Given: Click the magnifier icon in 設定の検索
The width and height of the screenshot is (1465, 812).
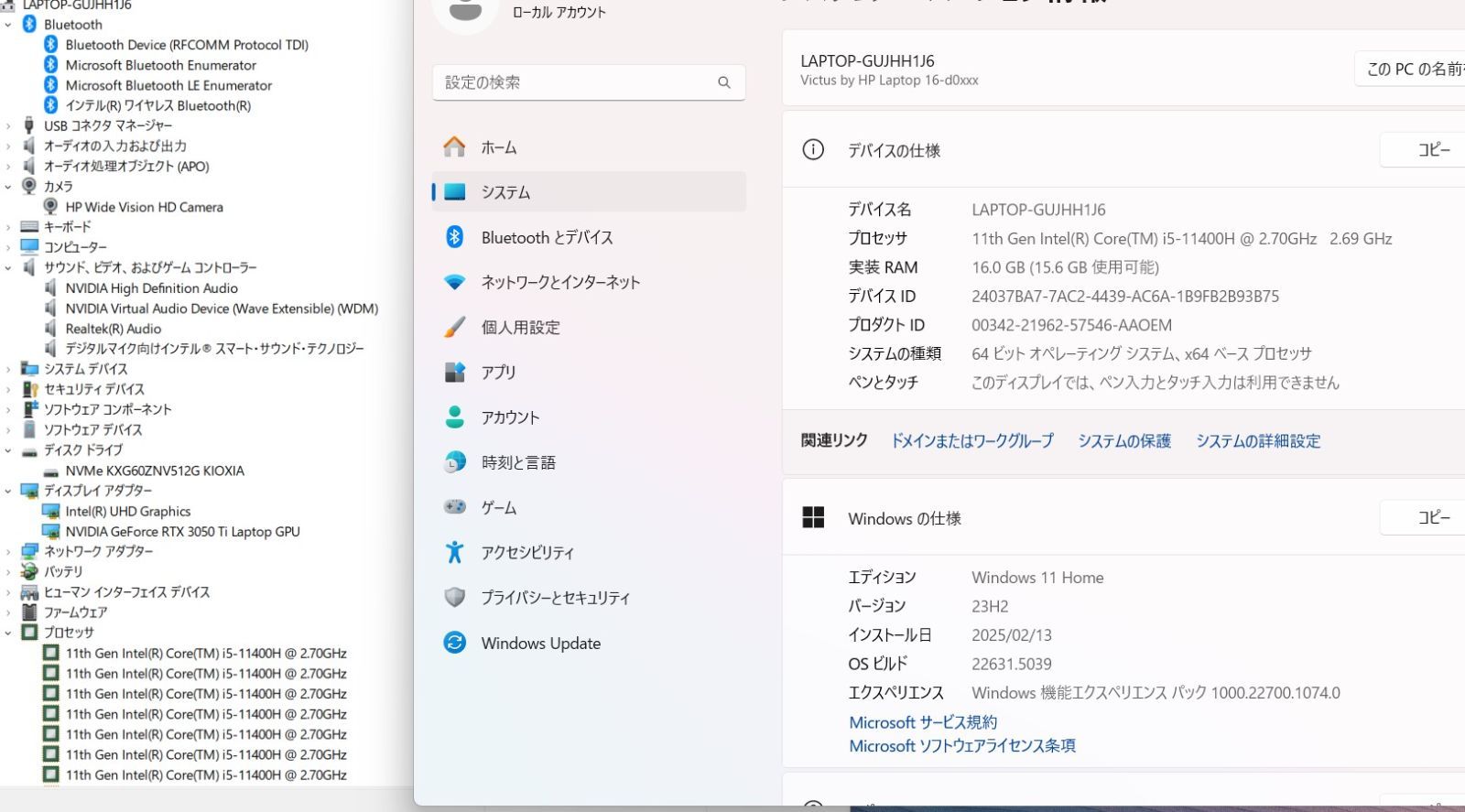Looking at the screenshot, I should (724, 82).
